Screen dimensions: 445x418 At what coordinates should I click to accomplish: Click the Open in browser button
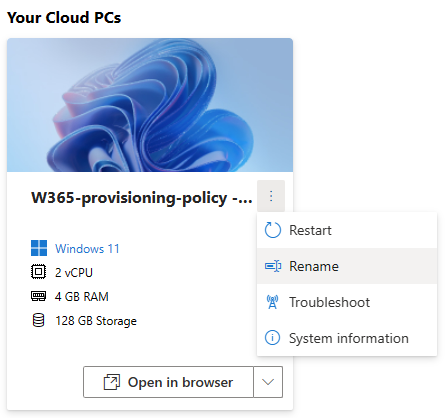[x=168, y=382]
